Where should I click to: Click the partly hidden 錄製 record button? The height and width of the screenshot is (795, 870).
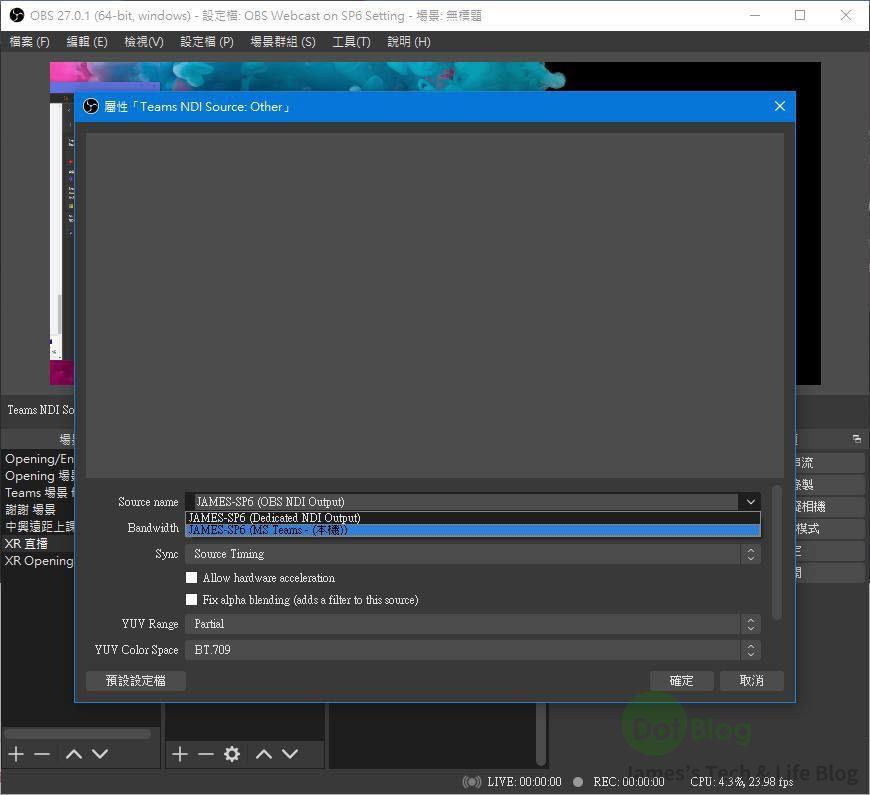coord(829,484)
